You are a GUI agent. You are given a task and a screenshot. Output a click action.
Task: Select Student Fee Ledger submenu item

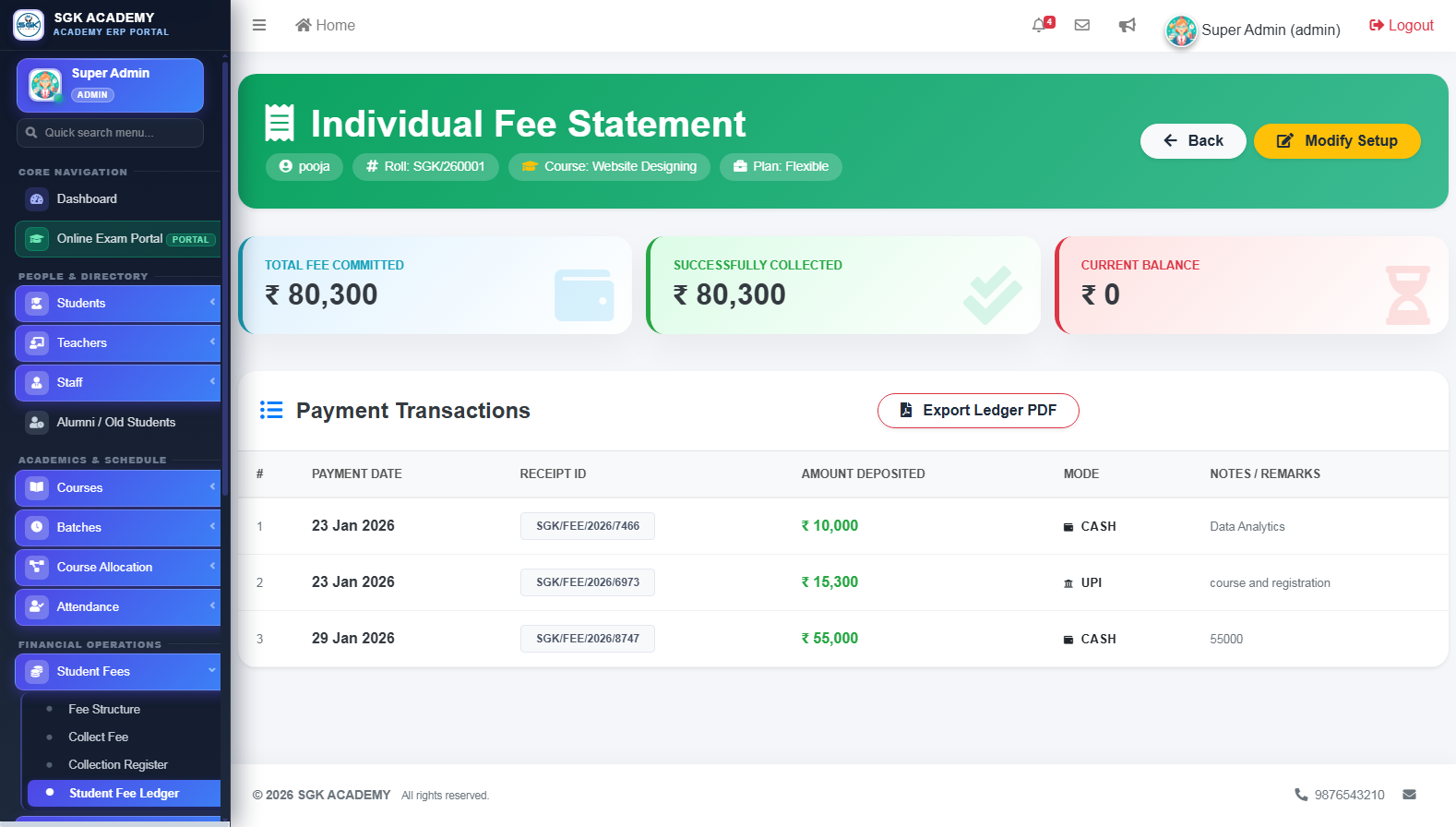[x=124, y=793]
